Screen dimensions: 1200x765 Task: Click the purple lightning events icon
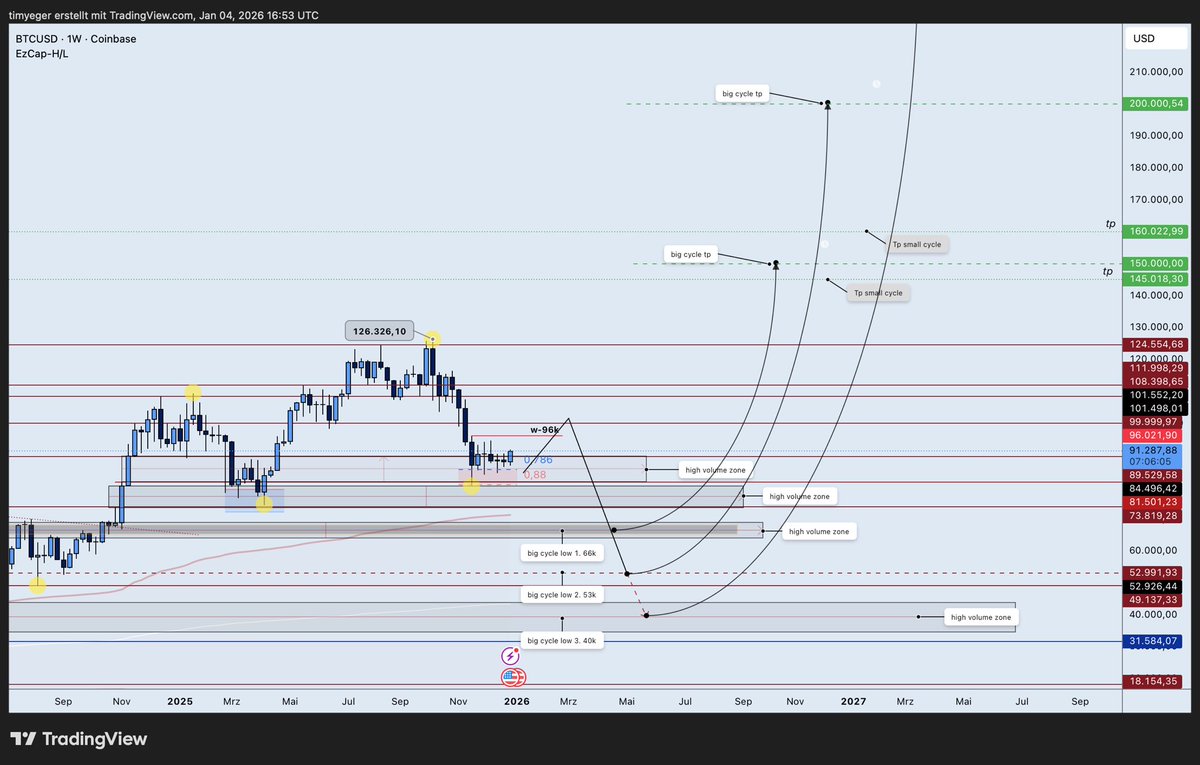[511, 656]
